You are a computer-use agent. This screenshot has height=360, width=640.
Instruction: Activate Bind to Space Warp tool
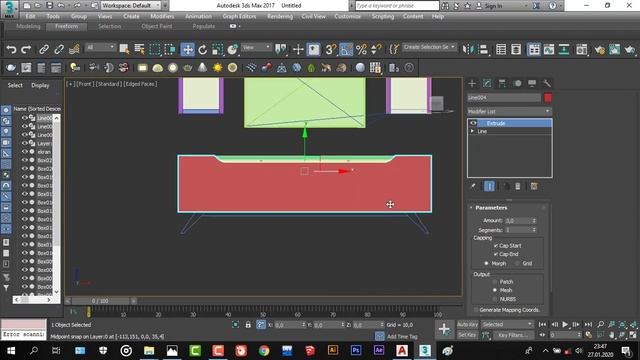coord(74,50)
